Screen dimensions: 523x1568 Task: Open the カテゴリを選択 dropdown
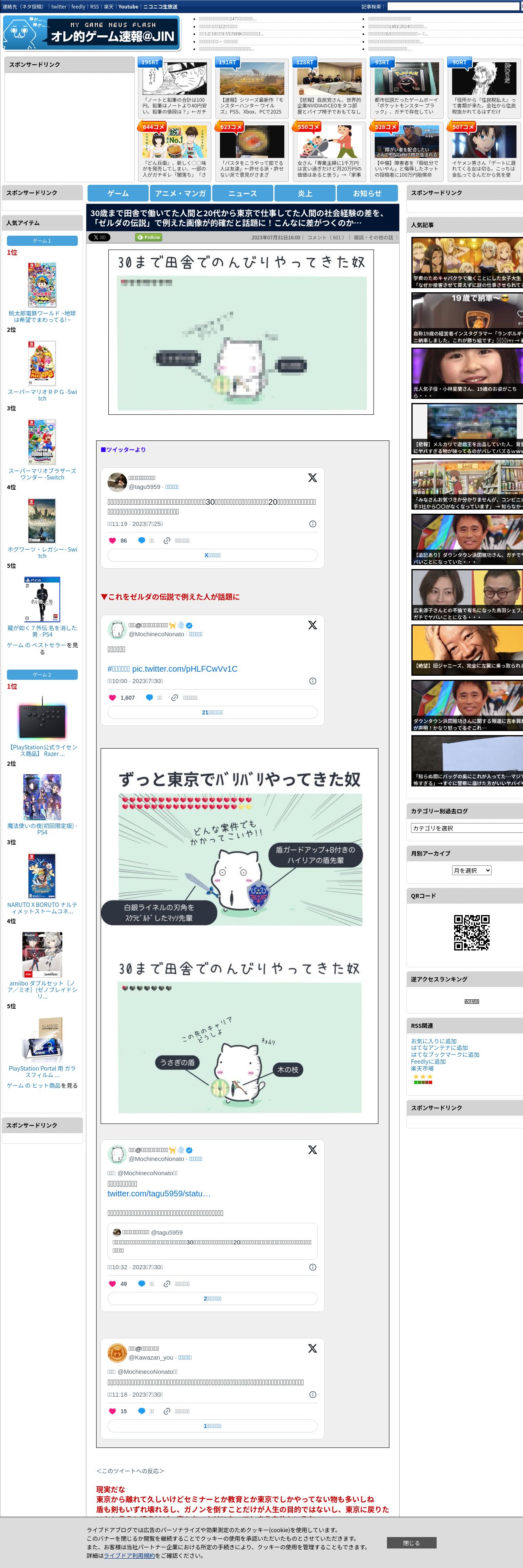pyautogui.click(x=467, y=828)
